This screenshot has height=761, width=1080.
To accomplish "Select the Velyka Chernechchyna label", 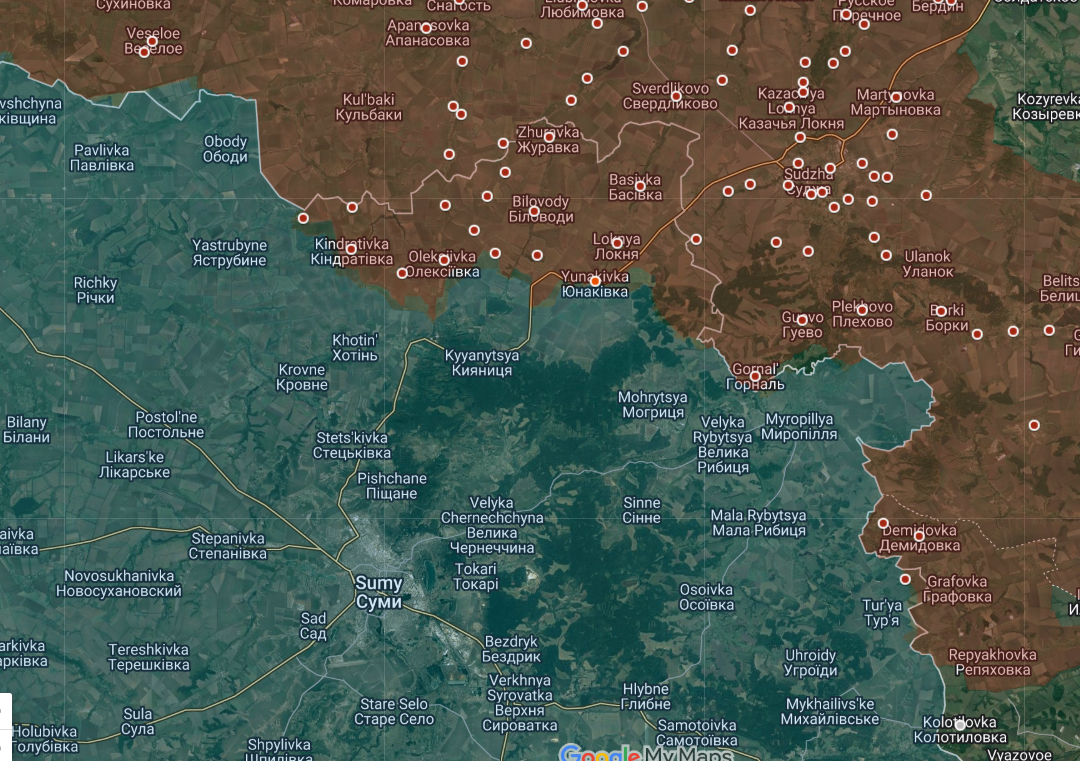I will point(492,525).
